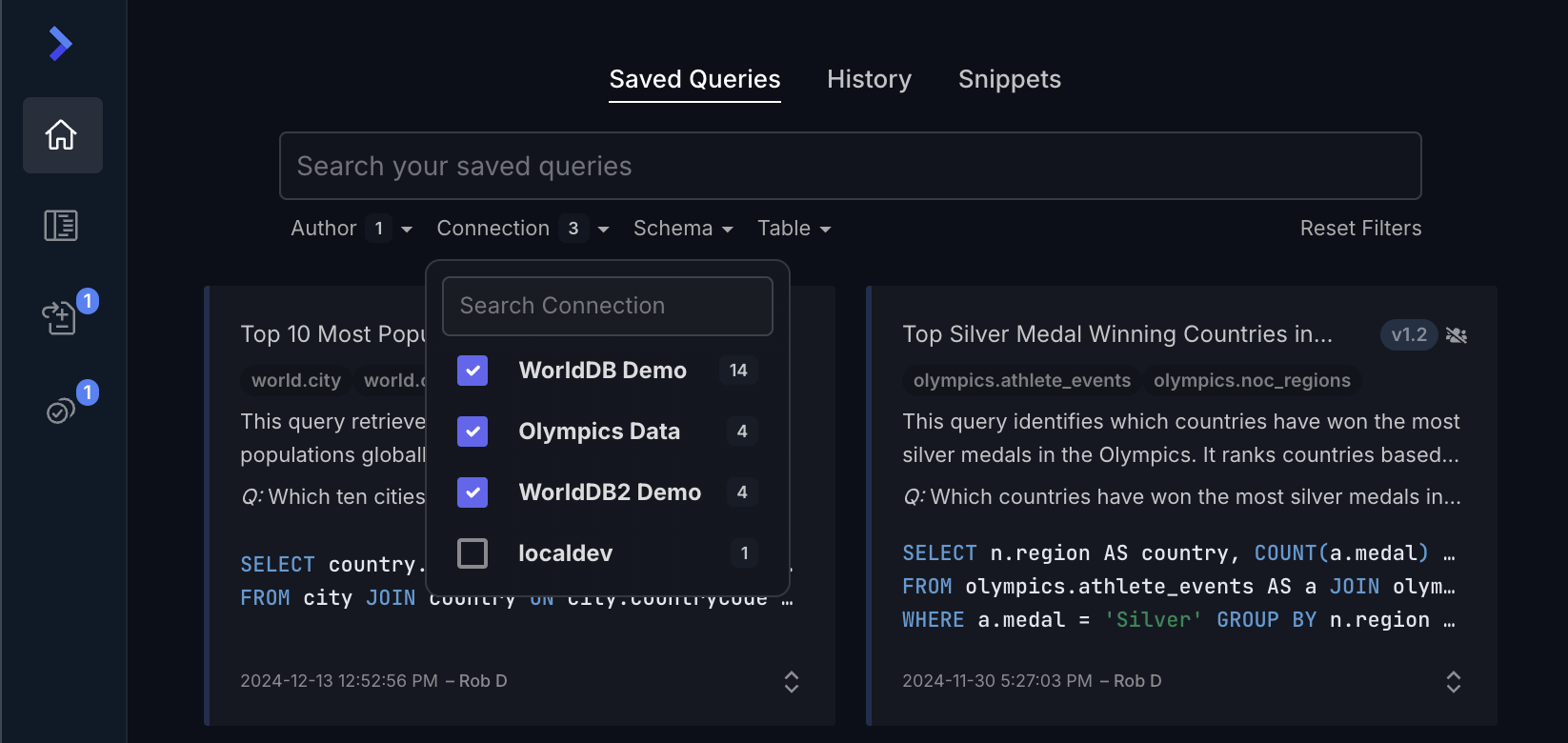Switch to the Snippets tab
Screen dimensions: 1568x743
click(1009, 79)
